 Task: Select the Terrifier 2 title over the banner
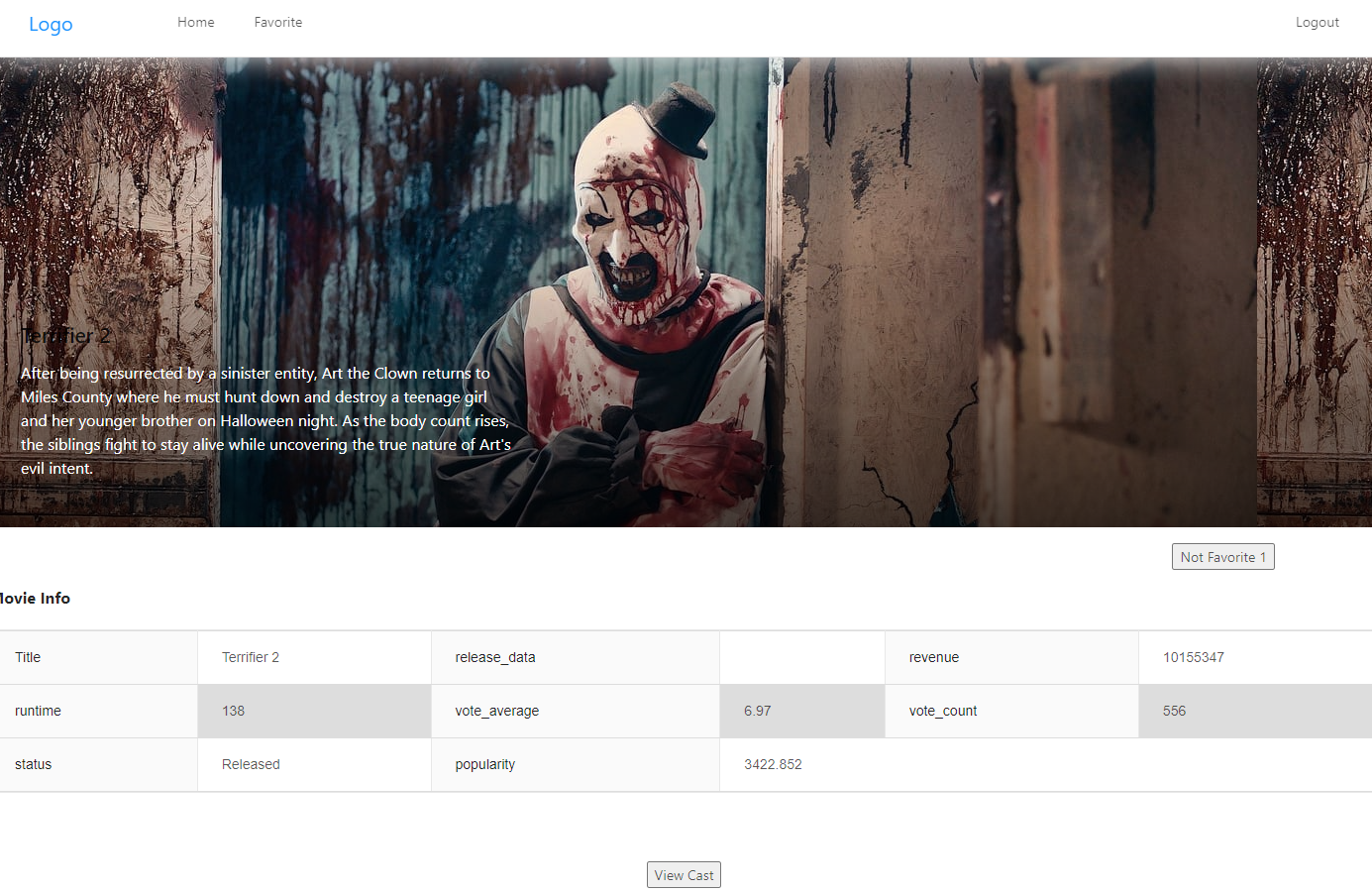(65, 336)
